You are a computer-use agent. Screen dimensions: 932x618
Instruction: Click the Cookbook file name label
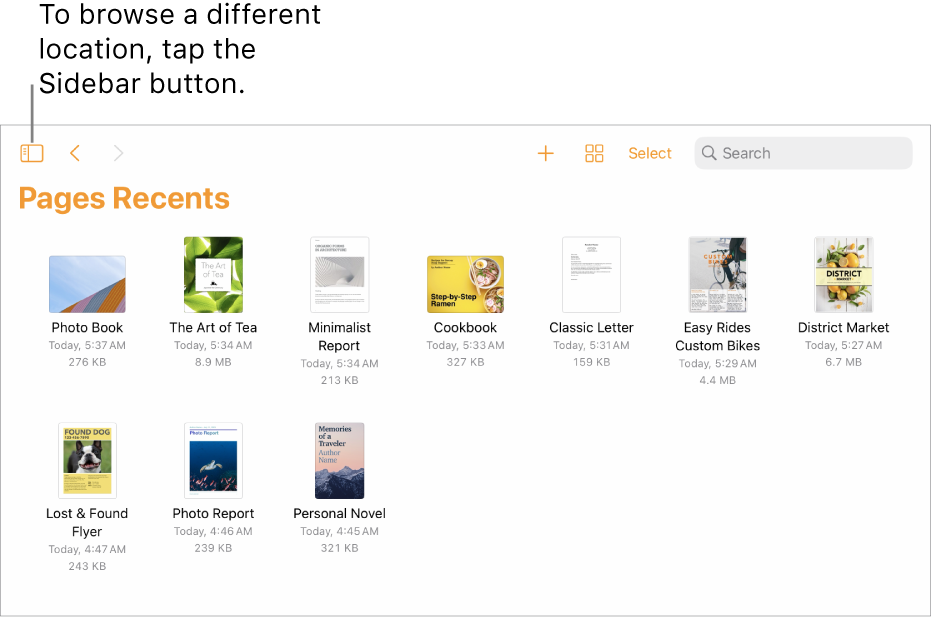pos(466,327)
